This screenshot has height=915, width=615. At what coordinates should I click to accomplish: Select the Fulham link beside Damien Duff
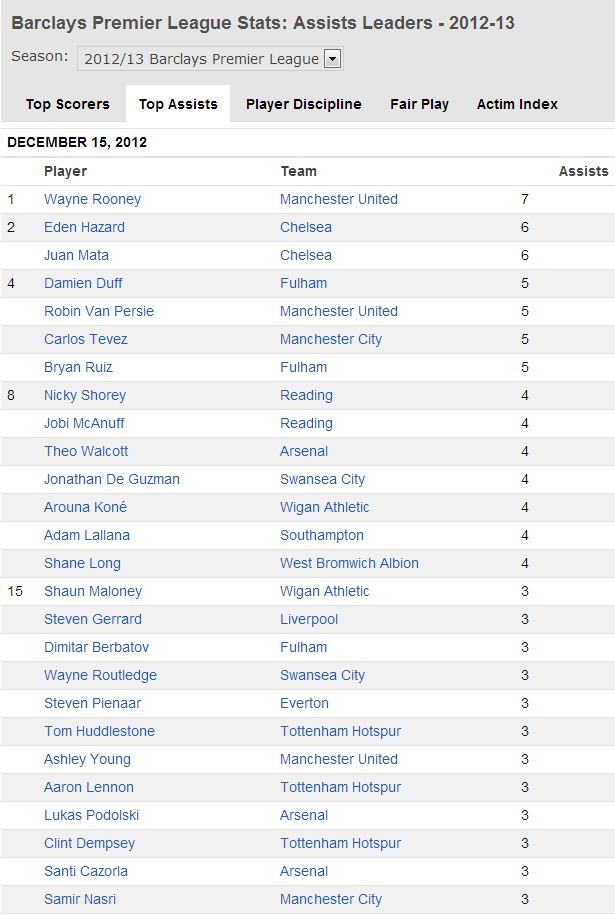(303, 283)
